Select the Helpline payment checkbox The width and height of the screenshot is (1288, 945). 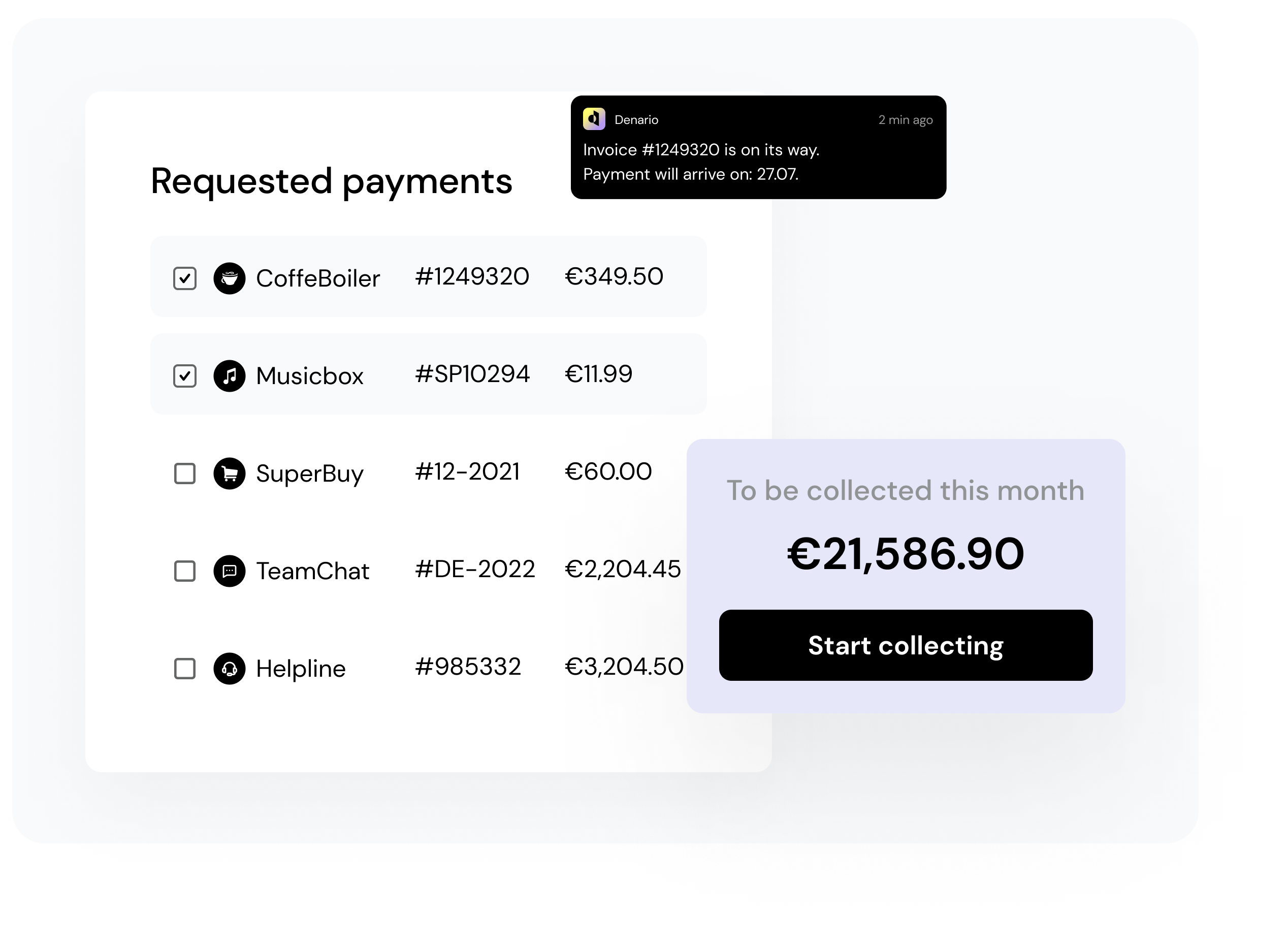click(x=185, y=669)
